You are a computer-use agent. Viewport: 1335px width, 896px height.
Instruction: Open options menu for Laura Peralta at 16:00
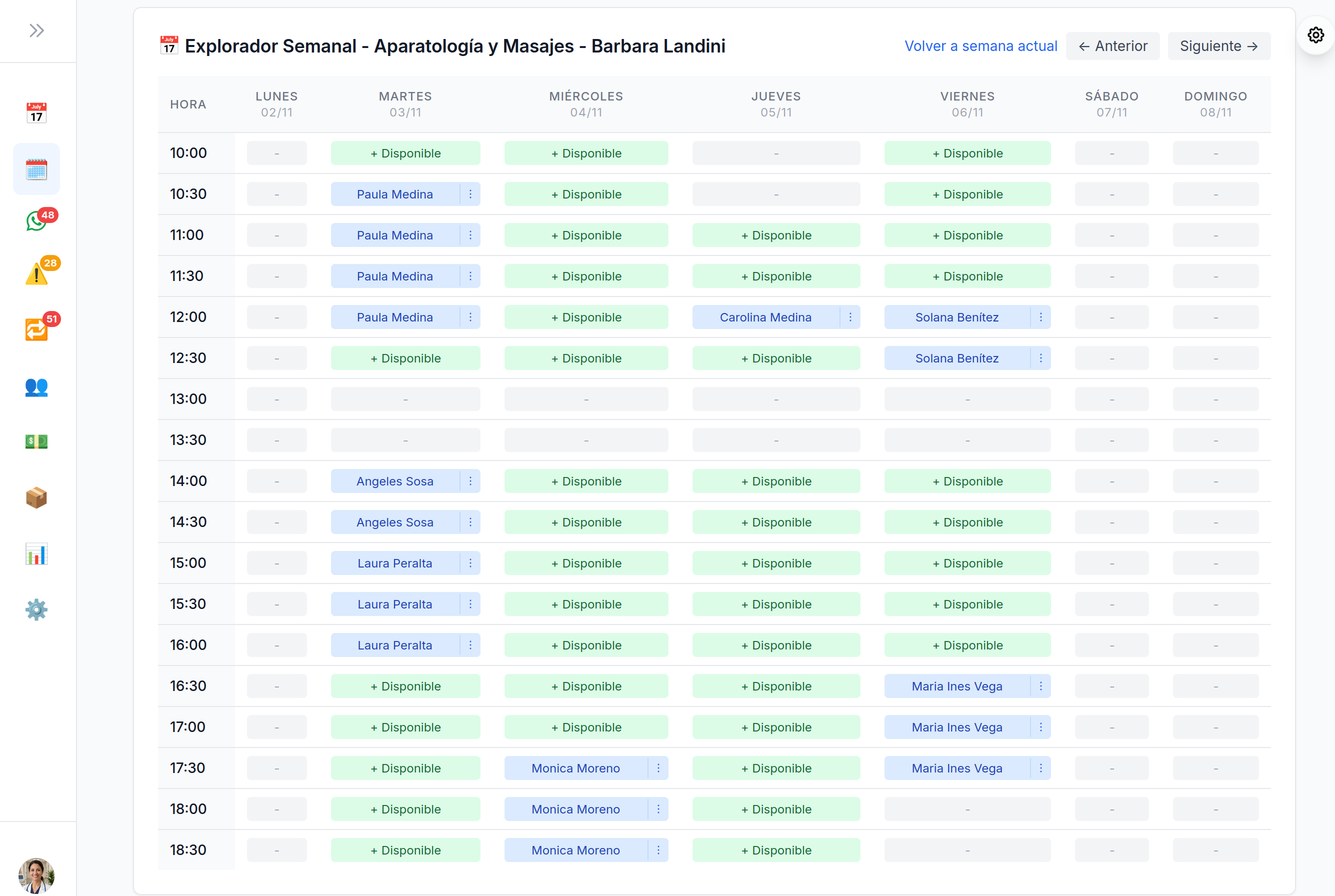pos(470,645)
